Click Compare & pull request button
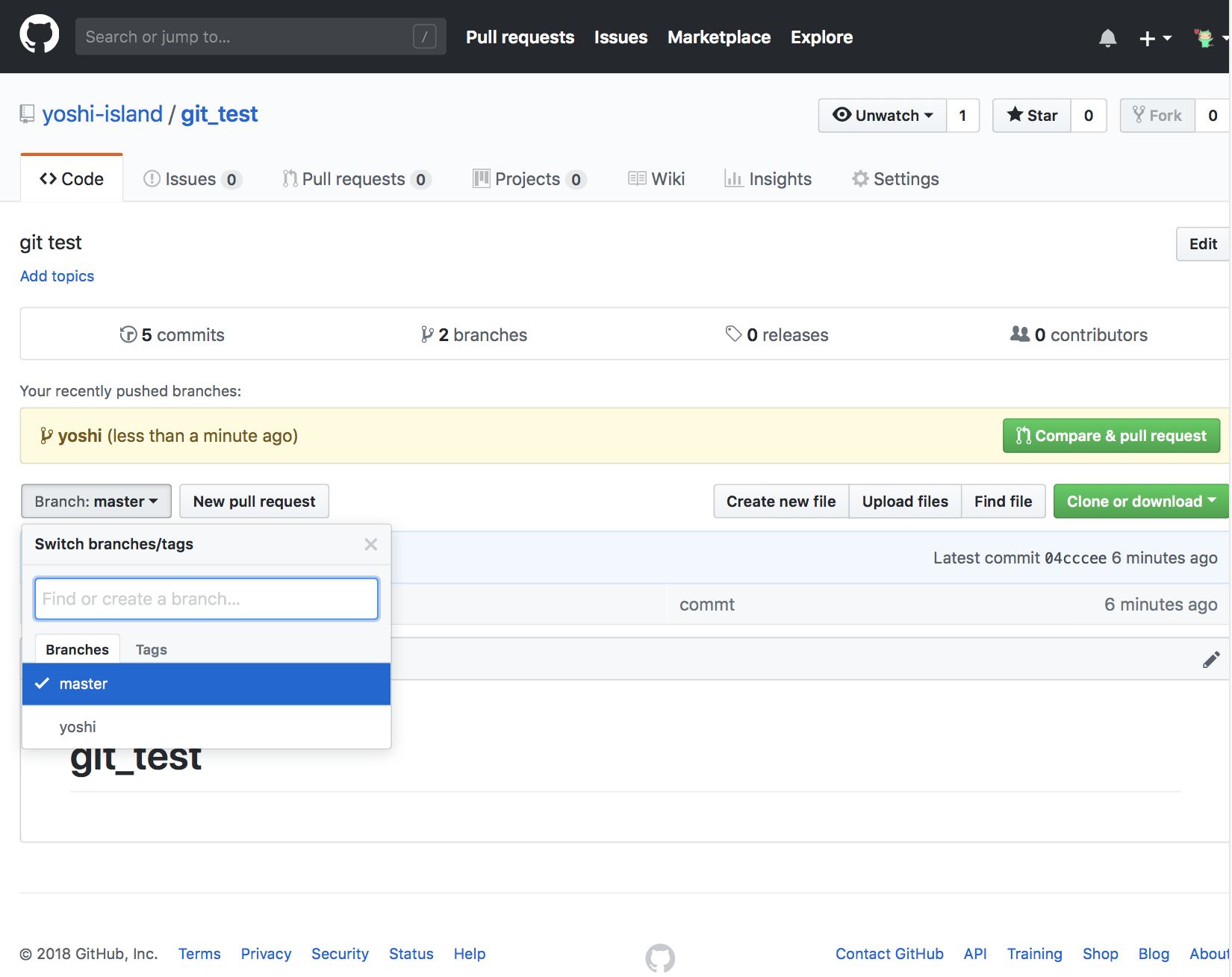 [x=1111, y=436]
